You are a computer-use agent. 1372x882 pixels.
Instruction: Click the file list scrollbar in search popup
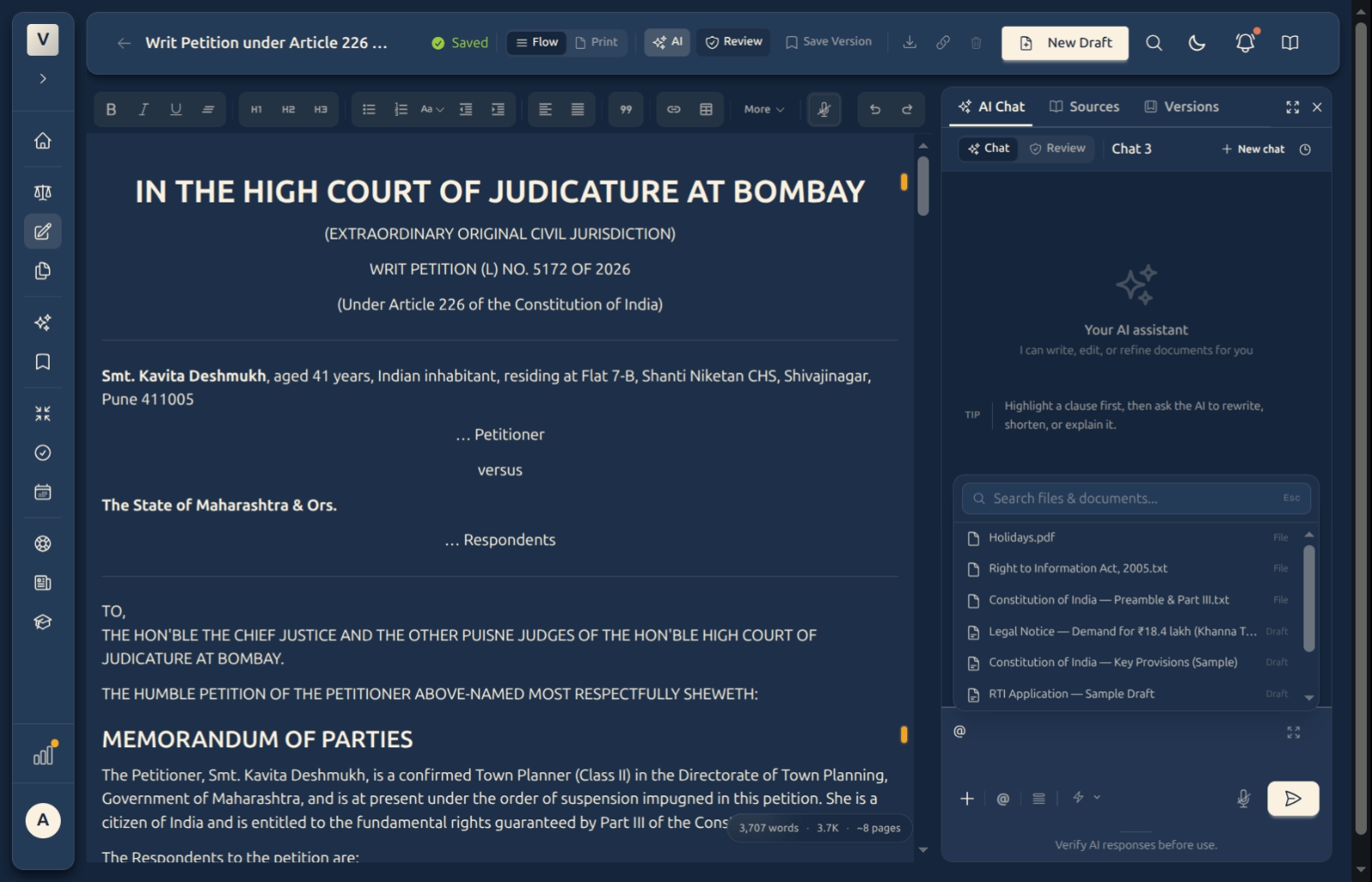(x=1309, y=599)
